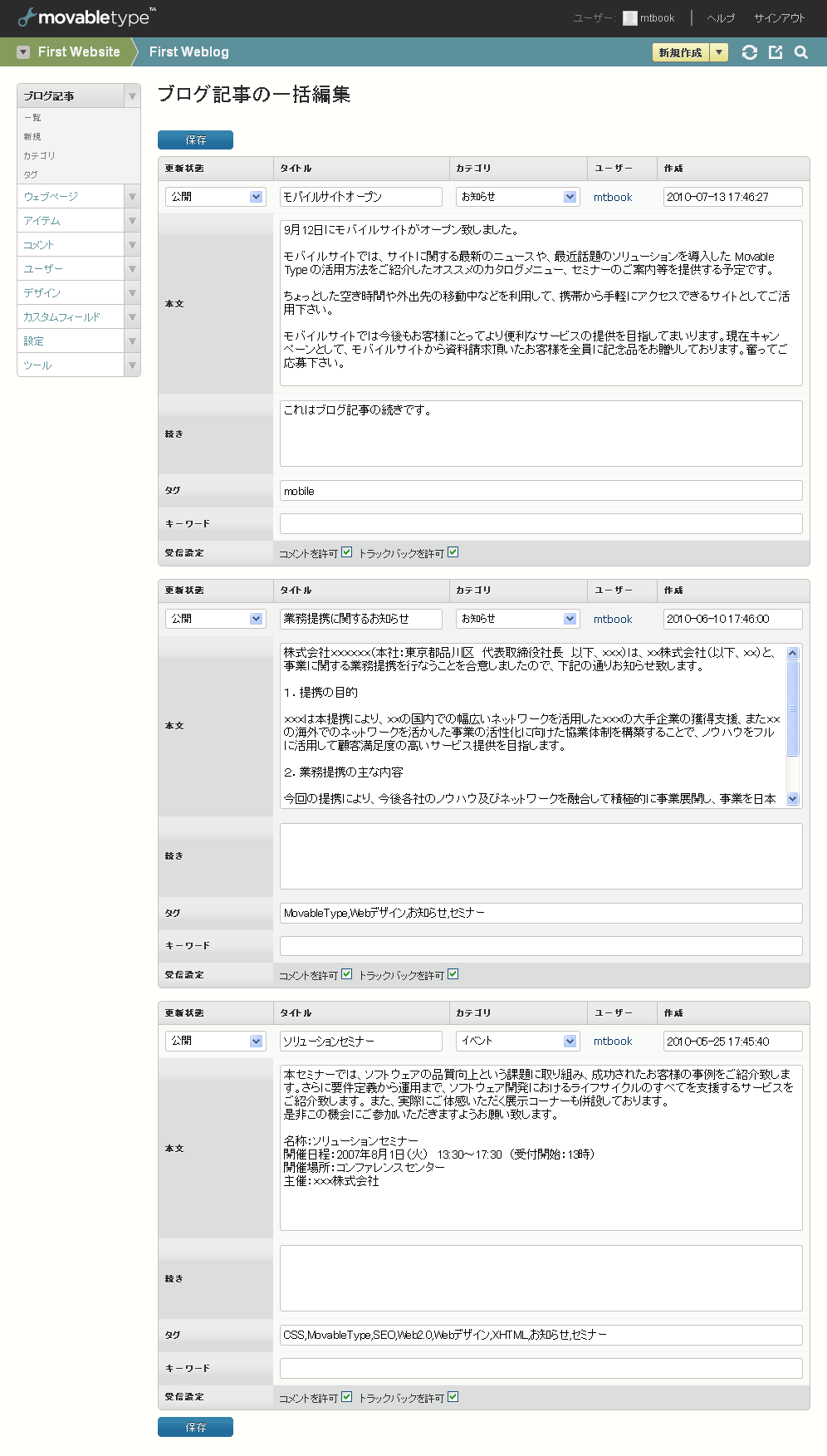Toggle トラックバックを許可 for モバイルサイトオープン entry
The image size is (827, 1456).
[x=453, y=552]
